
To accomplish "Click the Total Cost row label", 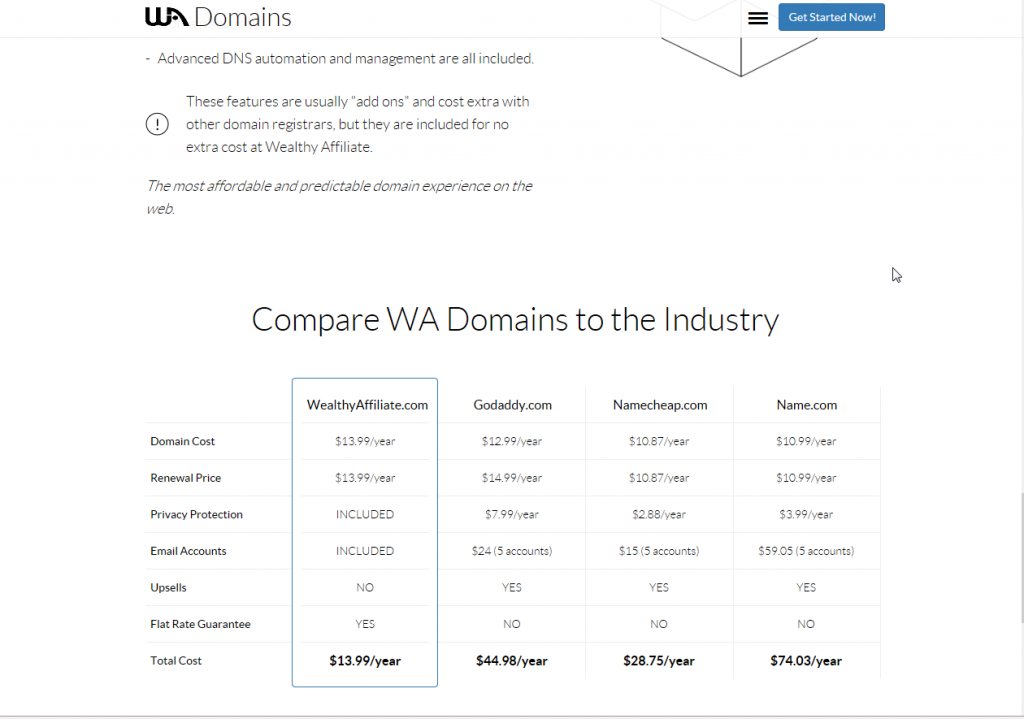I will [x=176, y=661].
